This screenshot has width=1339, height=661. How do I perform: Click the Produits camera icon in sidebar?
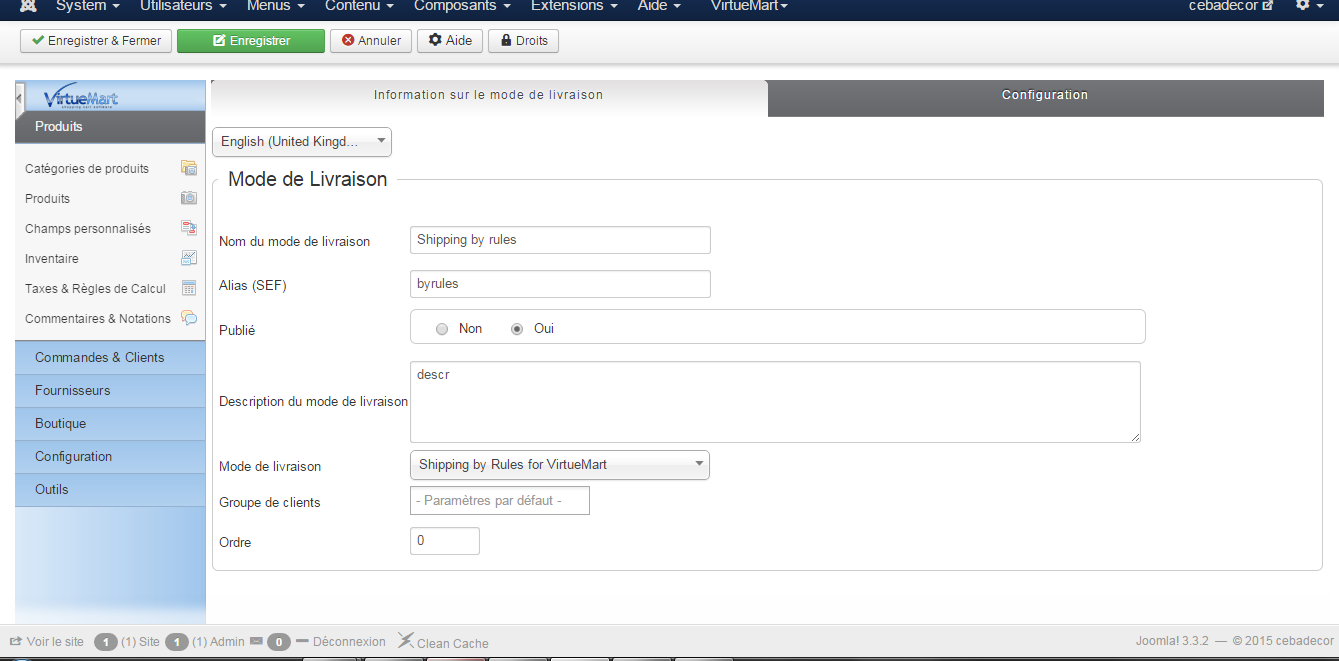pos(188,198)
